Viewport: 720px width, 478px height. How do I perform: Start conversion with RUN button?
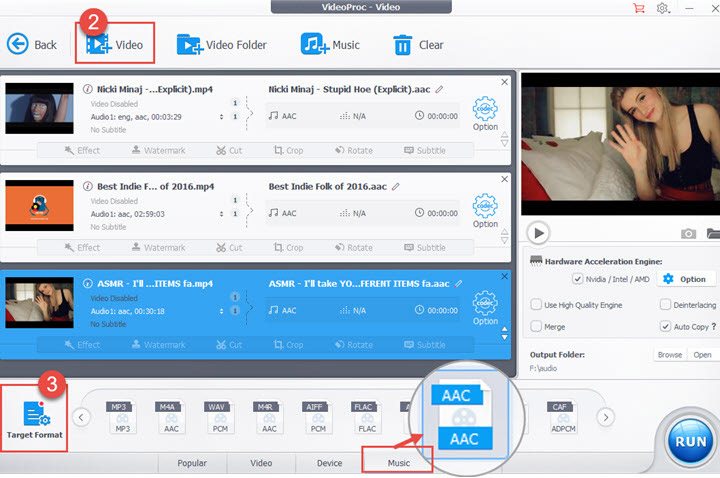point(690,441)
